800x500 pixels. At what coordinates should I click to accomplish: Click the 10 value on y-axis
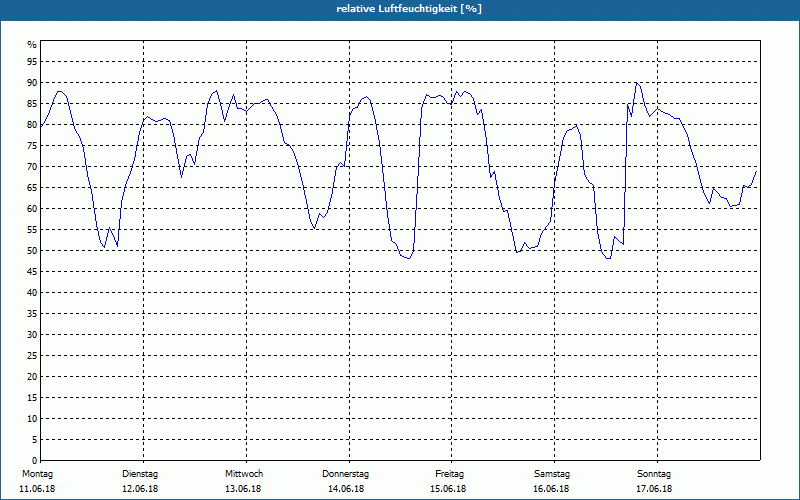(x=32, y=418)
